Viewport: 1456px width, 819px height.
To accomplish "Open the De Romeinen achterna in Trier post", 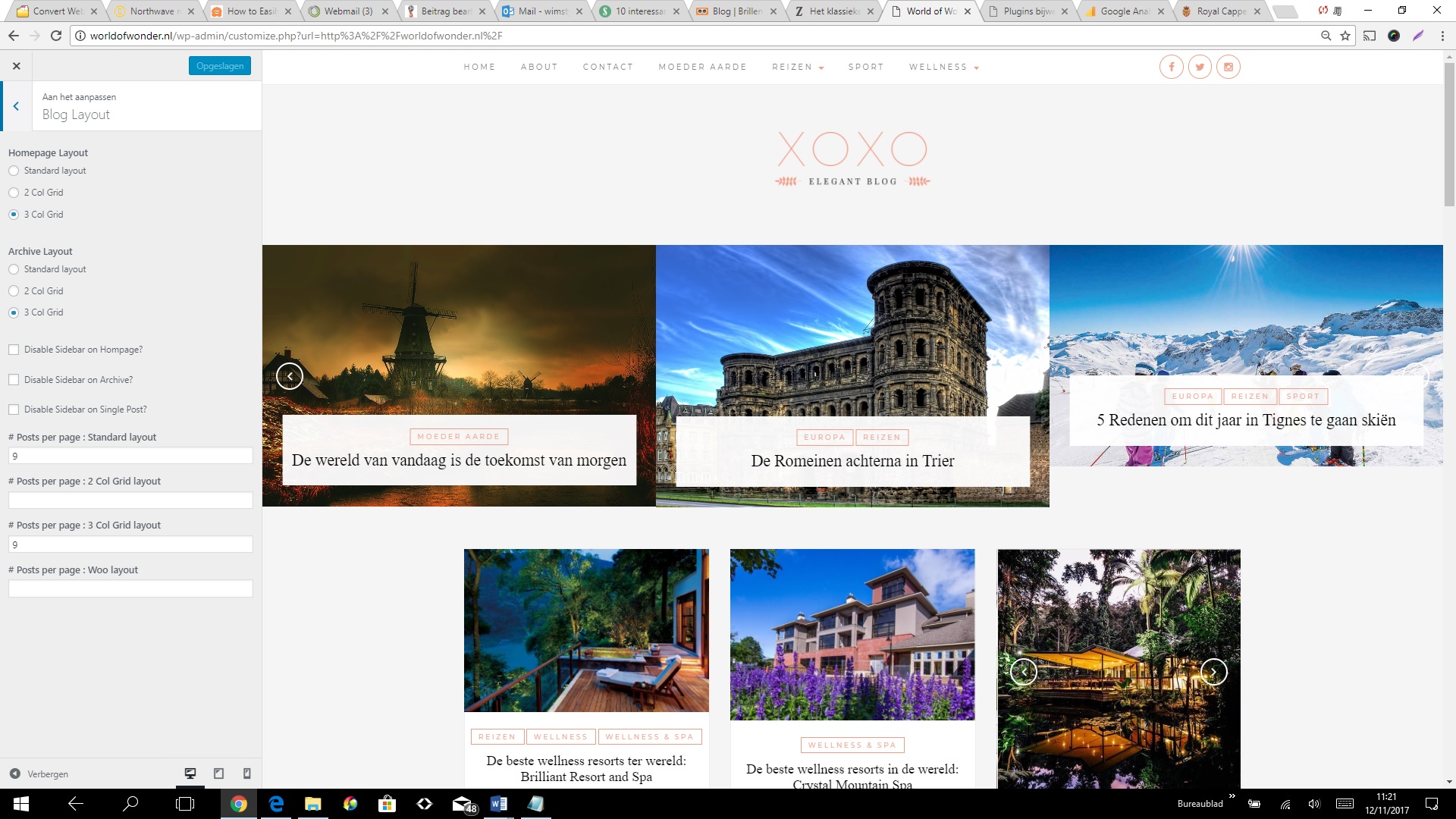I will pyautogui.click(x=852, y=461).
